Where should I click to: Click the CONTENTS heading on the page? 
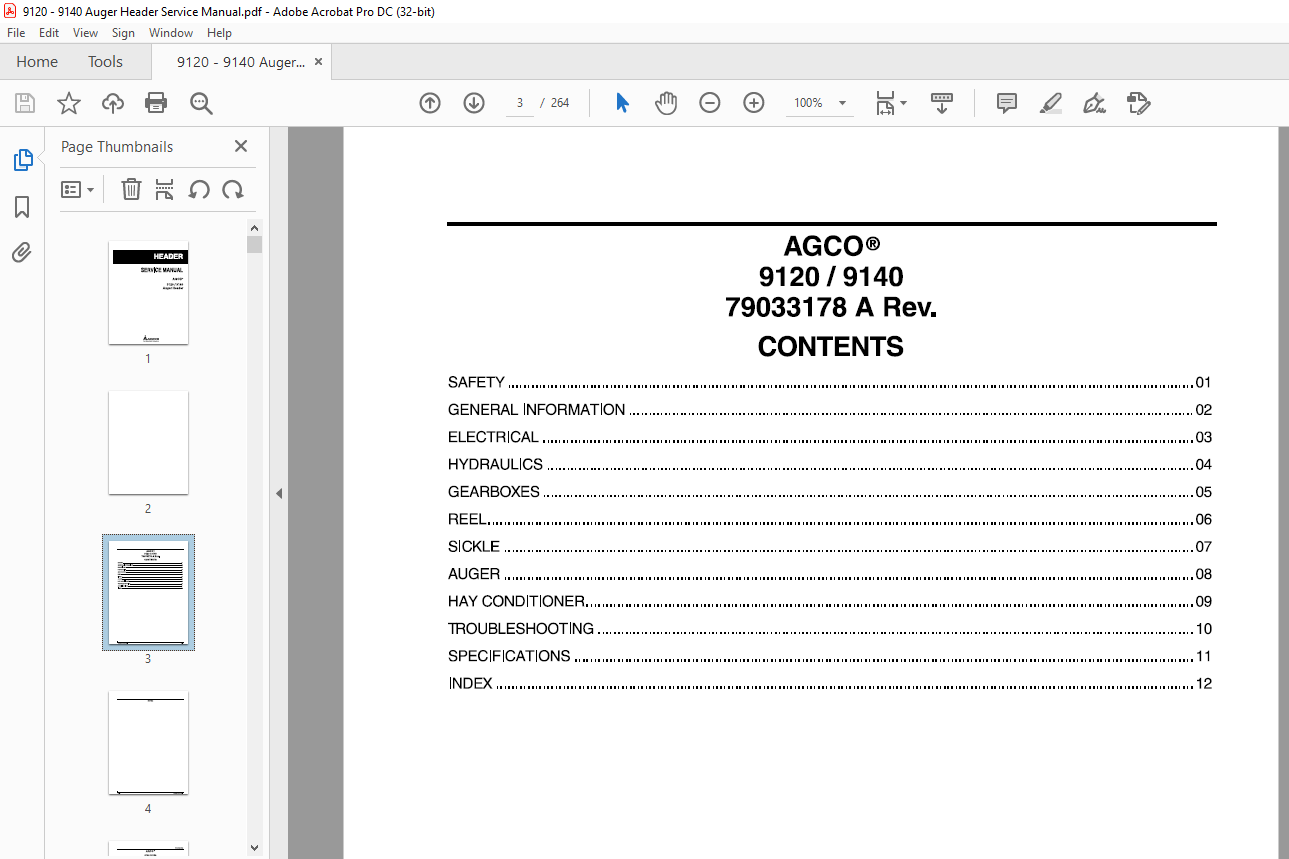[x=831, y=347]
